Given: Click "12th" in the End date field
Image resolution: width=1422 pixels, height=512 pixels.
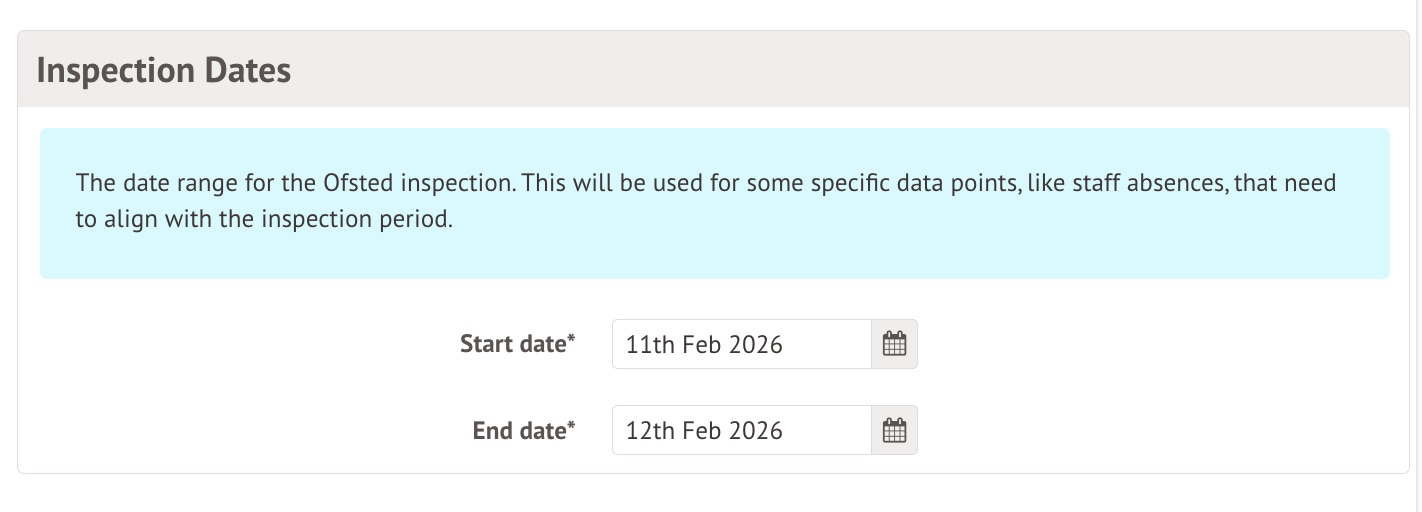Looking at the screenshot, I should [x=650, y=431].
